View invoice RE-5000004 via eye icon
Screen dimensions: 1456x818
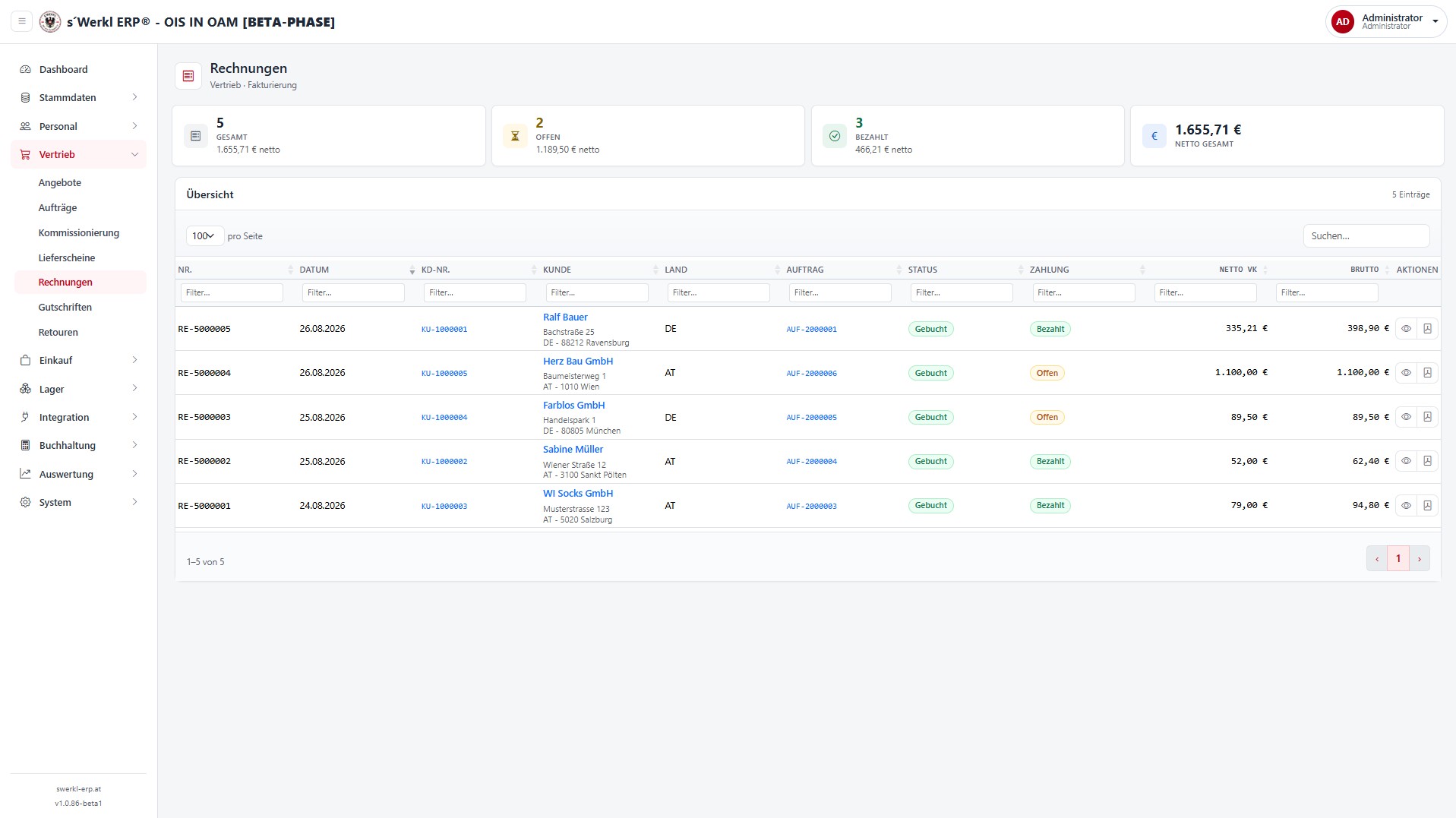1406,373
